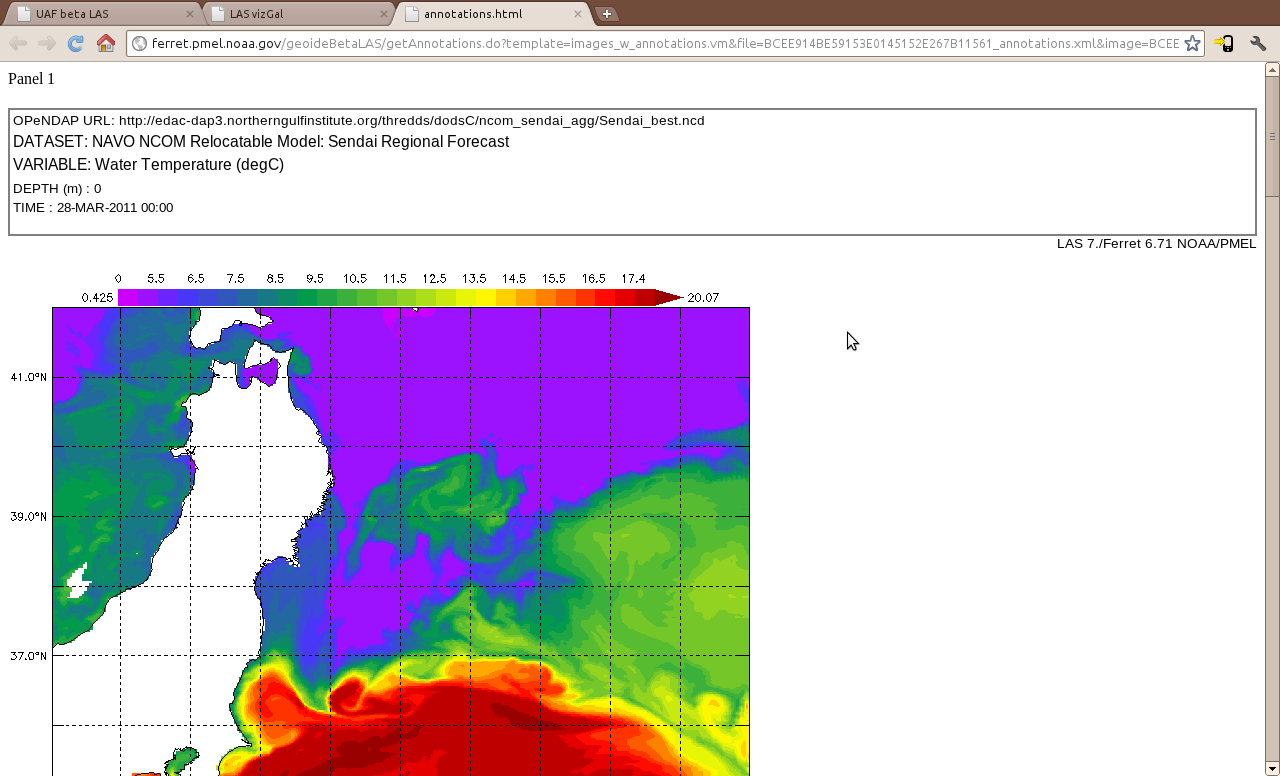Click the OPeNDAP URL text line
The image size is (1280, 776).
(x=359, y=121)
